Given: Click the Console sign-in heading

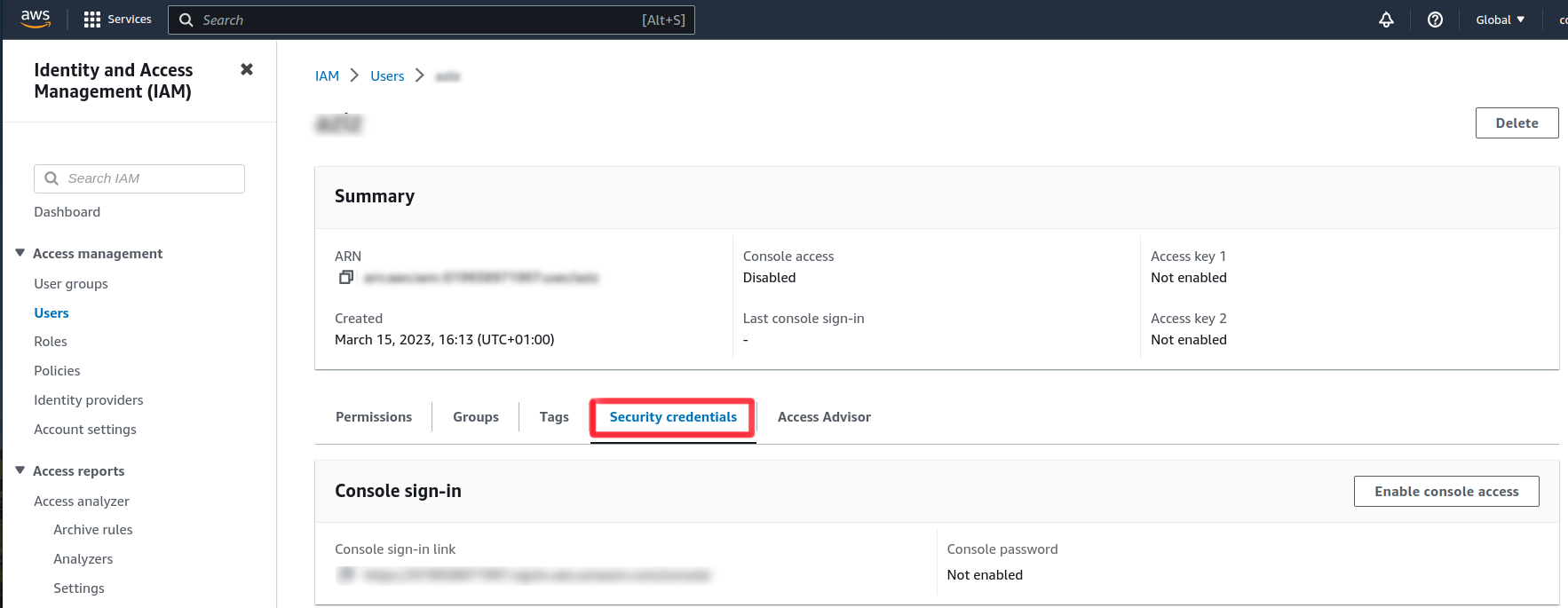Looking at the screenshot, I should click(x=398, y=491).
